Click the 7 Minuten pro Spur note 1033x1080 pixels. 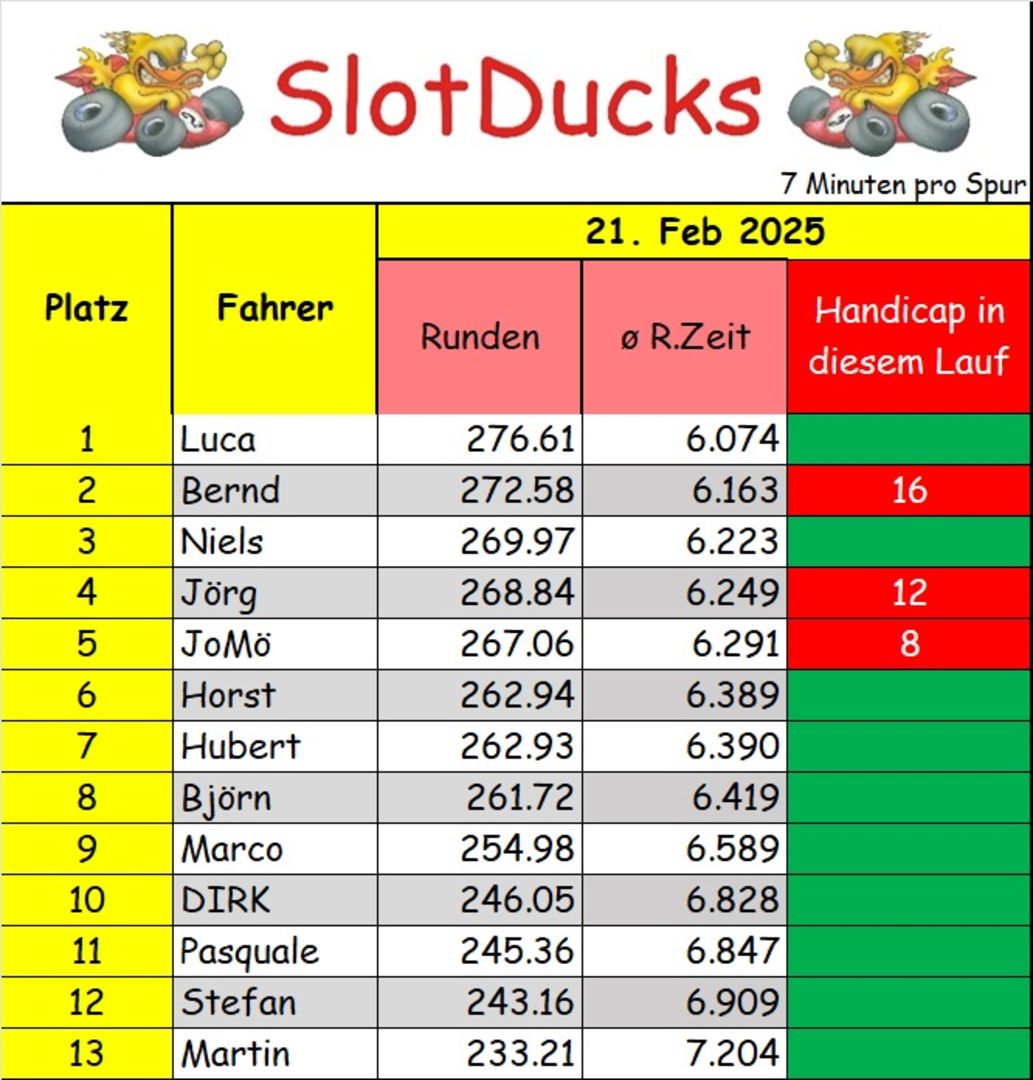point(904,184)
